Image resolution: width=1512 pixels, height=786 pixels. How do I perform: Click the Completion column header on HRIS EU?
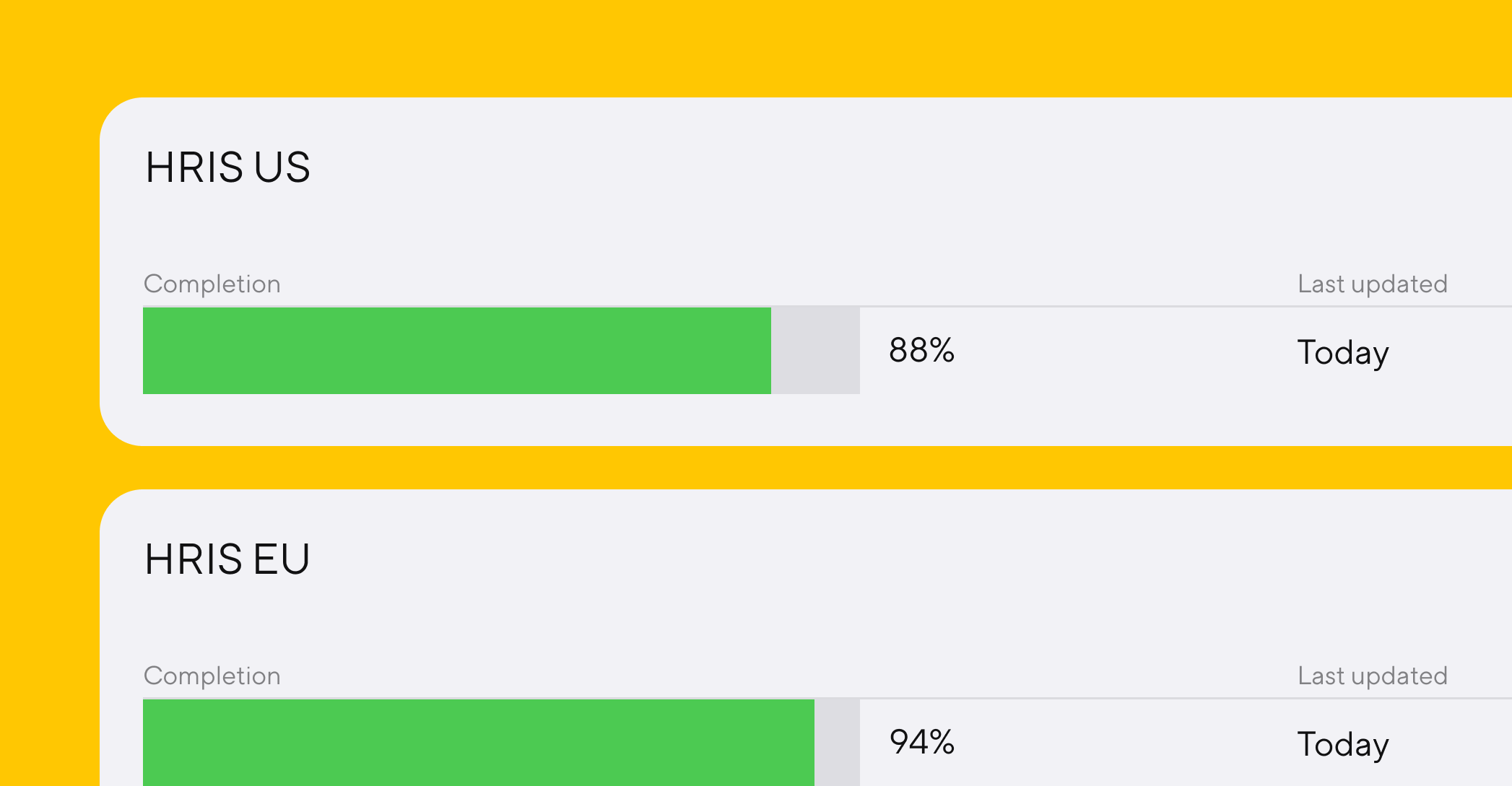point(212,676)
